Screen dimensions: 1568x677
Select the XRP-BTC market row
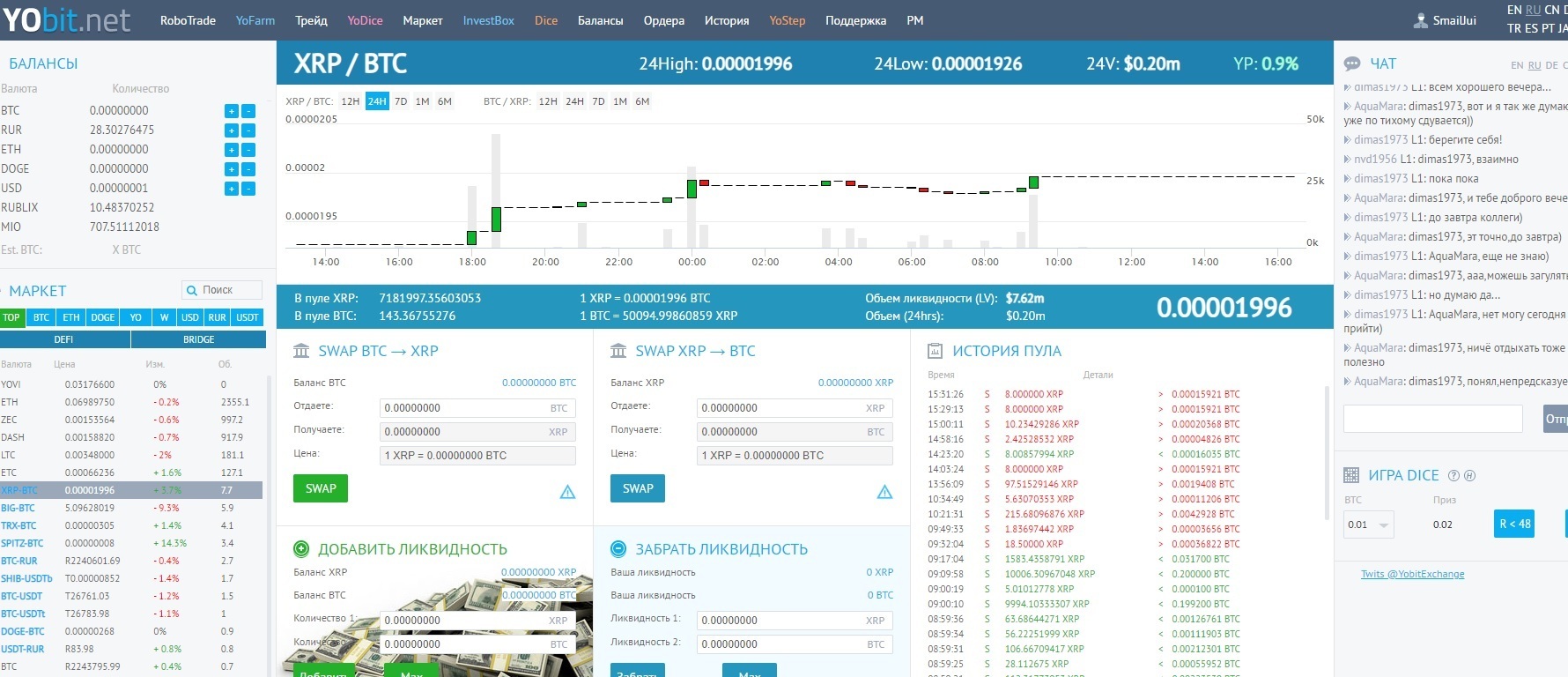point(131,490)
